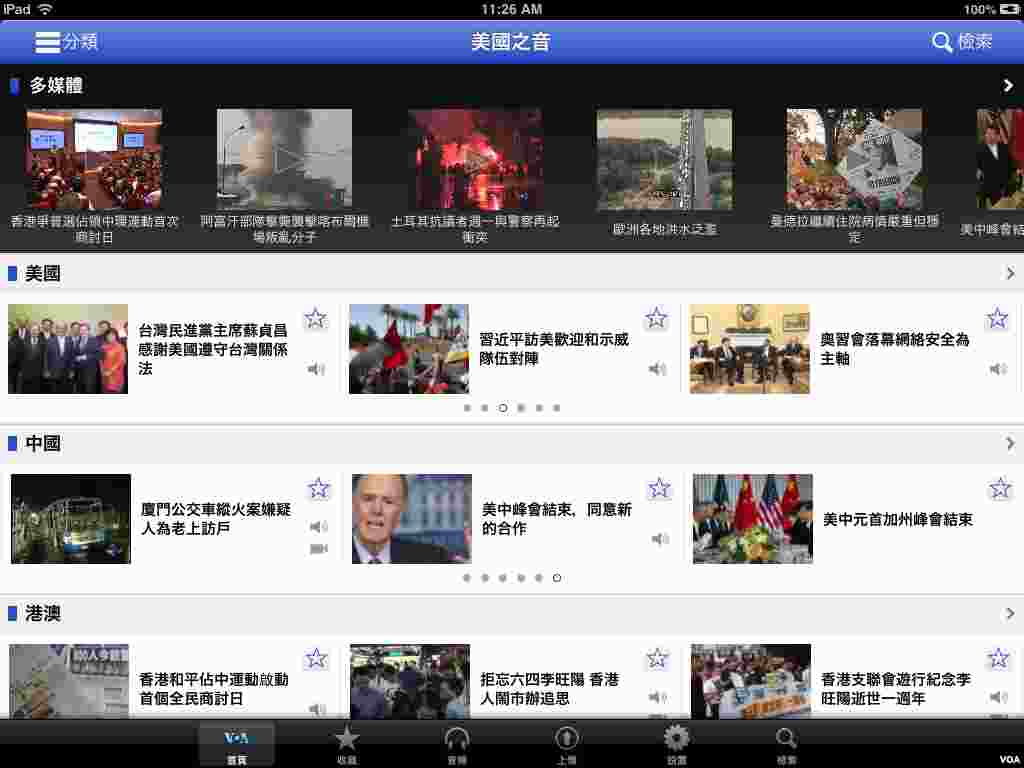Image resolution: width=1024 pixels, height=768 pixels.
Task: Play the 阿富汗部隊 airport attack video thumbnail
Action: 284,159
